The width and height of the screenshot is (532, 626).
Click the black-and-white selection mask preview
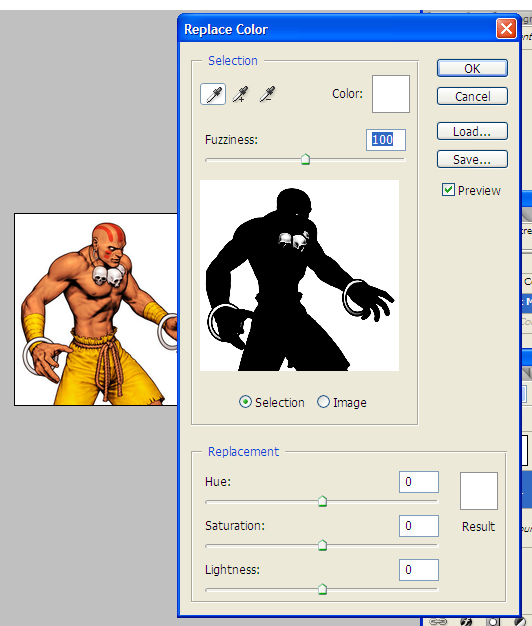point(299,275)
